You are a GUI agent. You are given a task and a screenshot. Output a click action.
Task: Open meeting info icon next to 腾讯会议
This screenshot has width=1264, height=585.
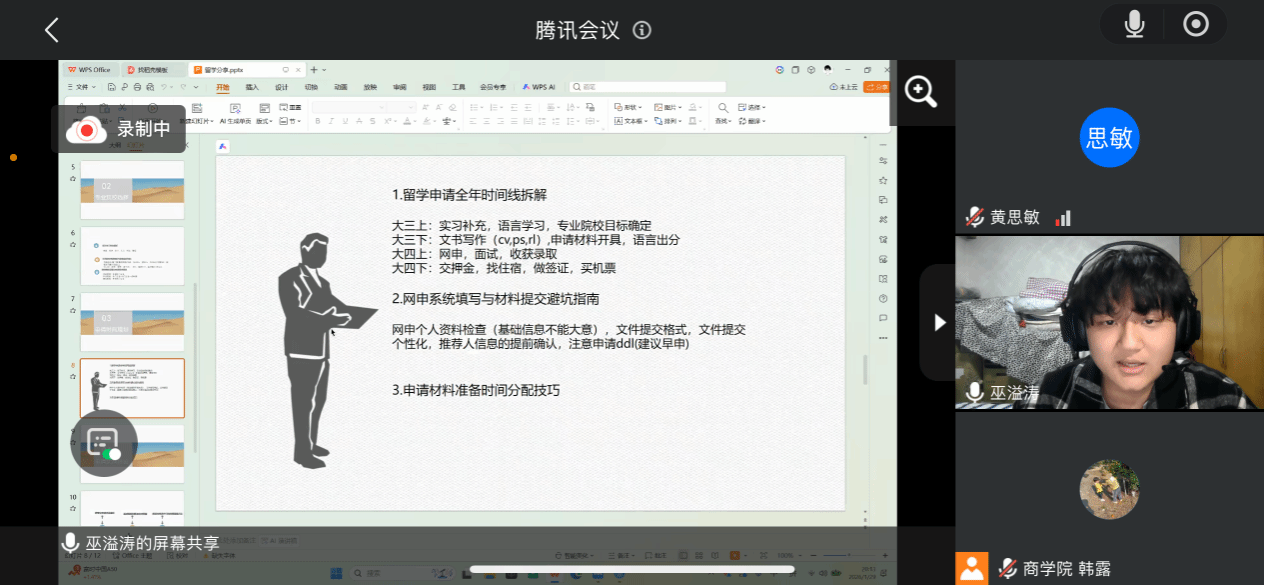point(642,30)
